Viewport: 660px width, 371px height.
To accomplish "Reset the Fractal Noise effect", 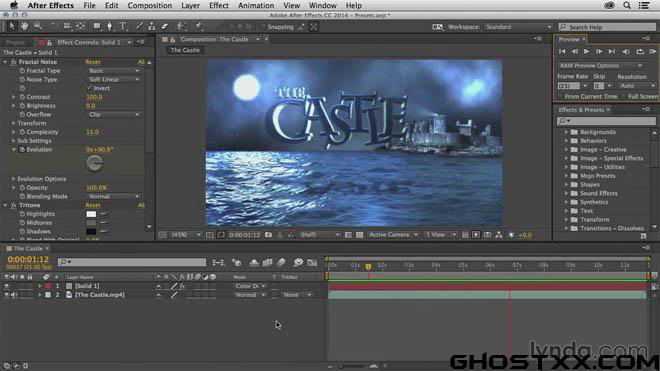I will [x=93, y=62].
